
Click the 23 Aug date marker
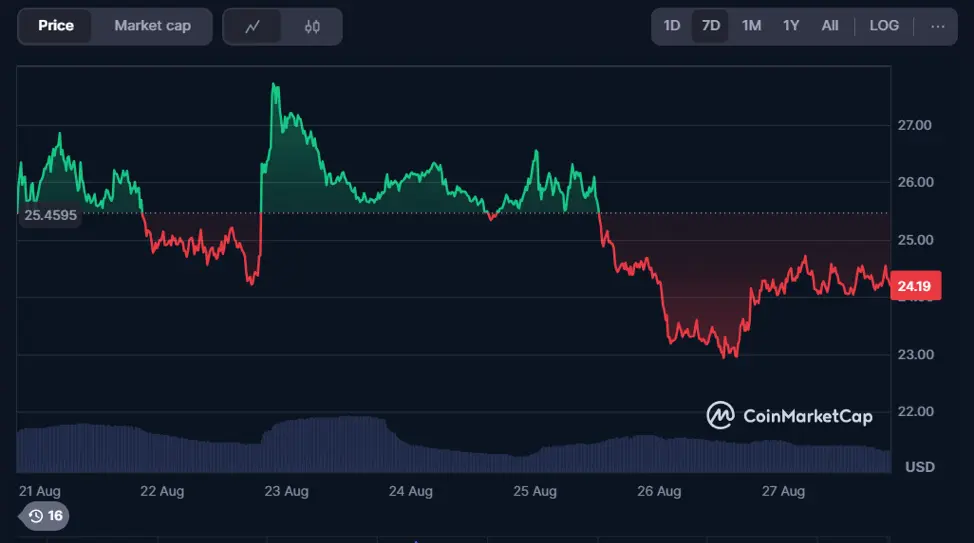coord(286,491)
